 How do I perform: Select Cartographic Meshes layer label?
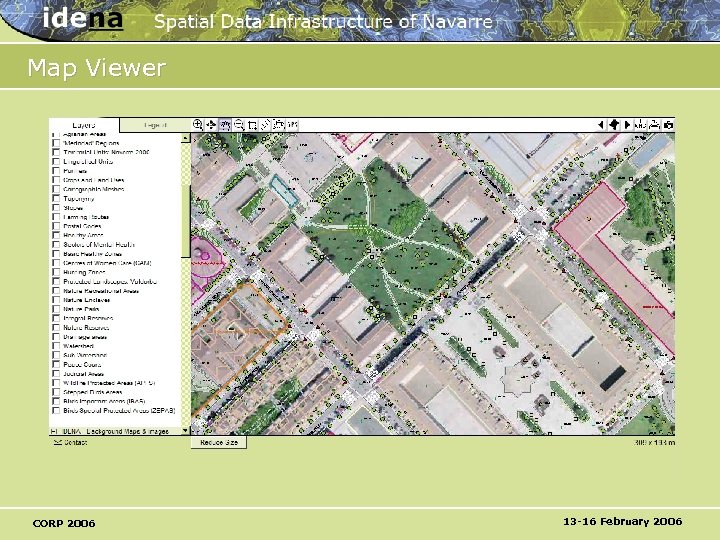[x=94, y=189]
